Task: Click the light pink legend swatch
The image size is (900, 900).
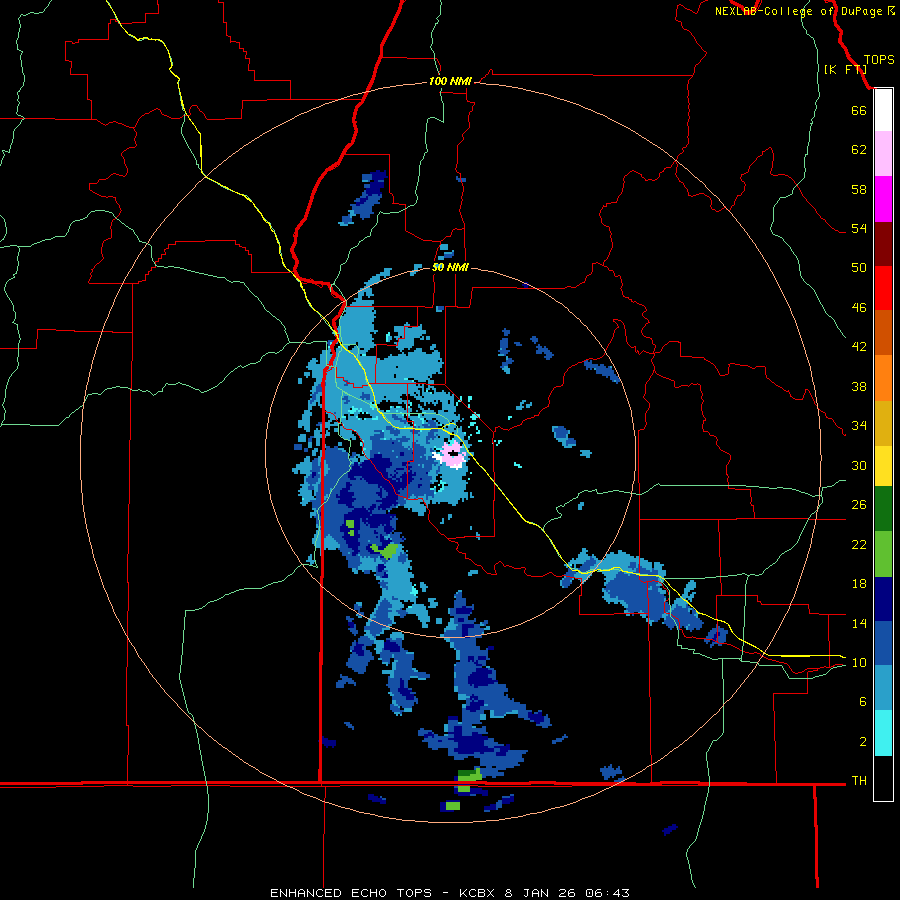Action: pyautogui.click(x=883, y=153)
